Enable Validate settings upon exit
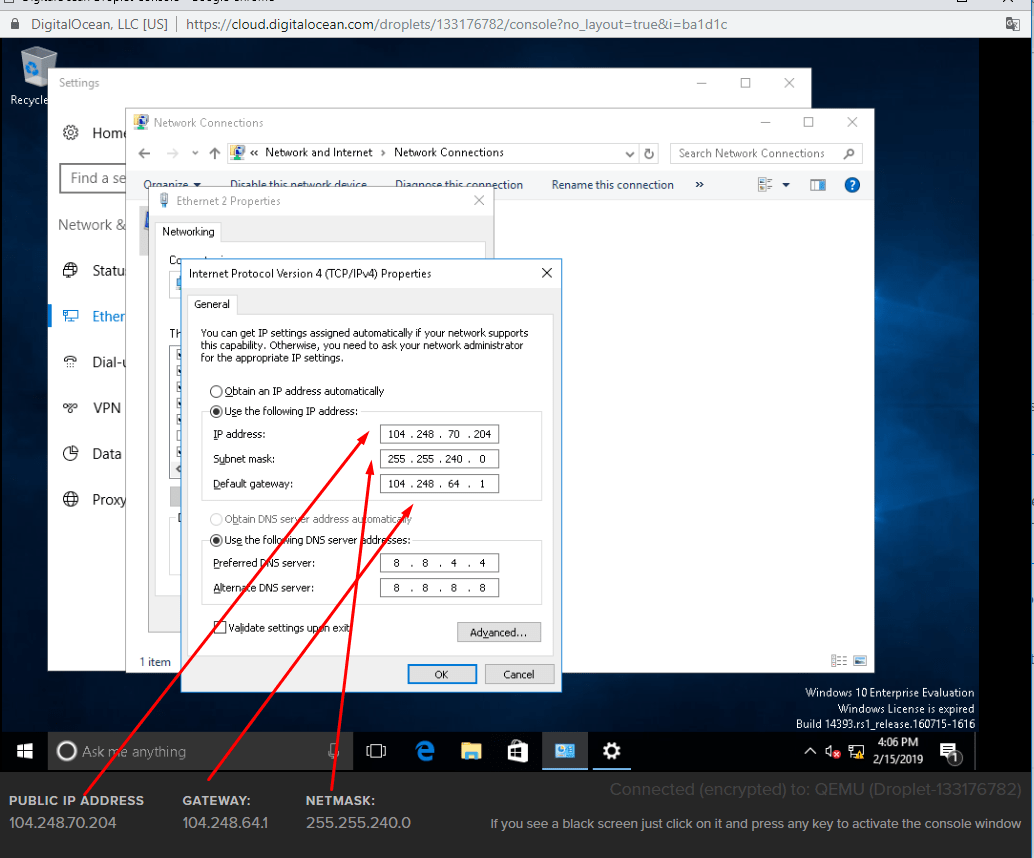 tap(218, 625)
